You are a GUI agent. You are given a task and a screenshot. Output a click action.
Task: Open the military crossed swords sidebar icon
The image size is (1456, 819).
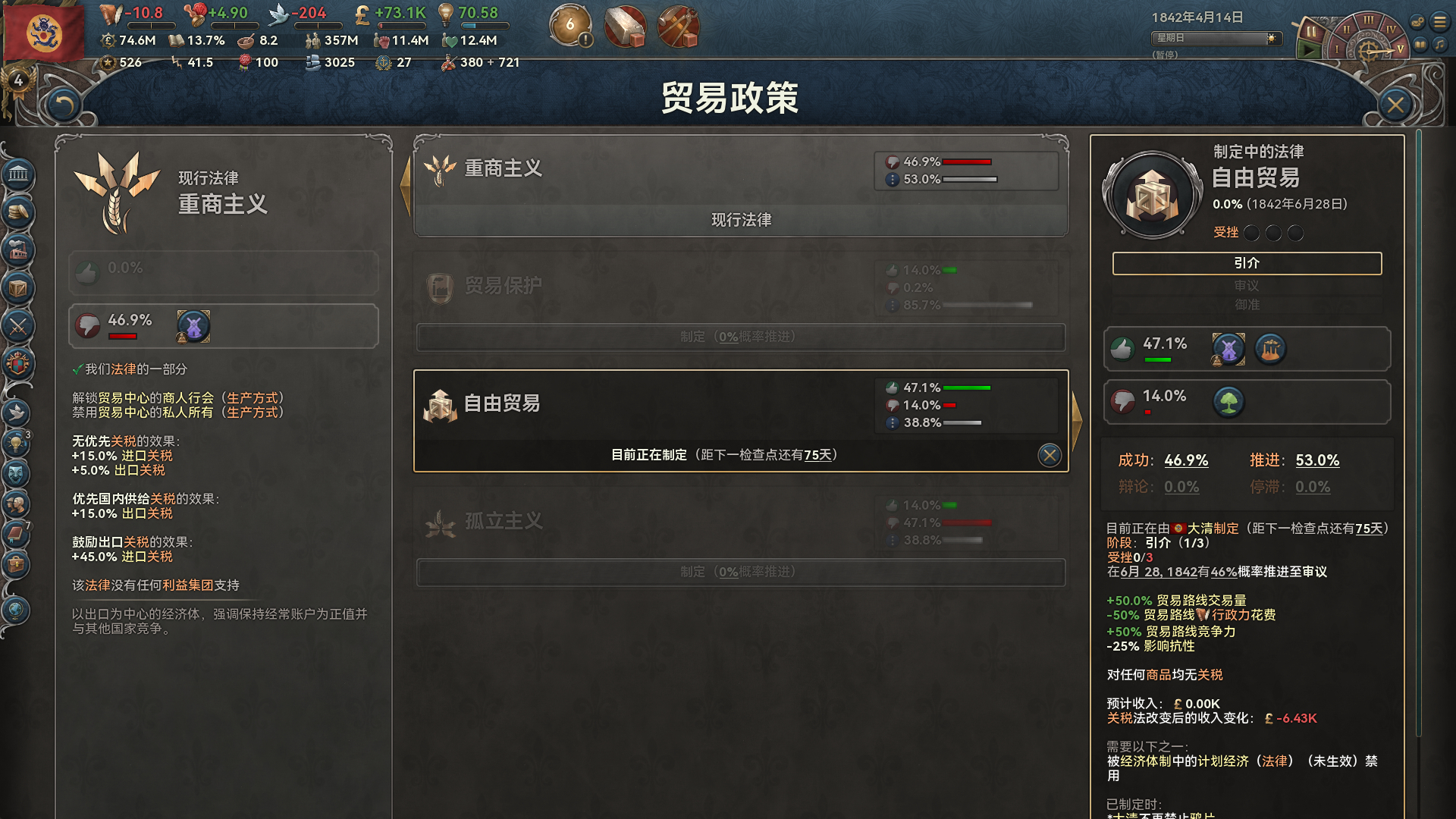(x=18, y=326)
